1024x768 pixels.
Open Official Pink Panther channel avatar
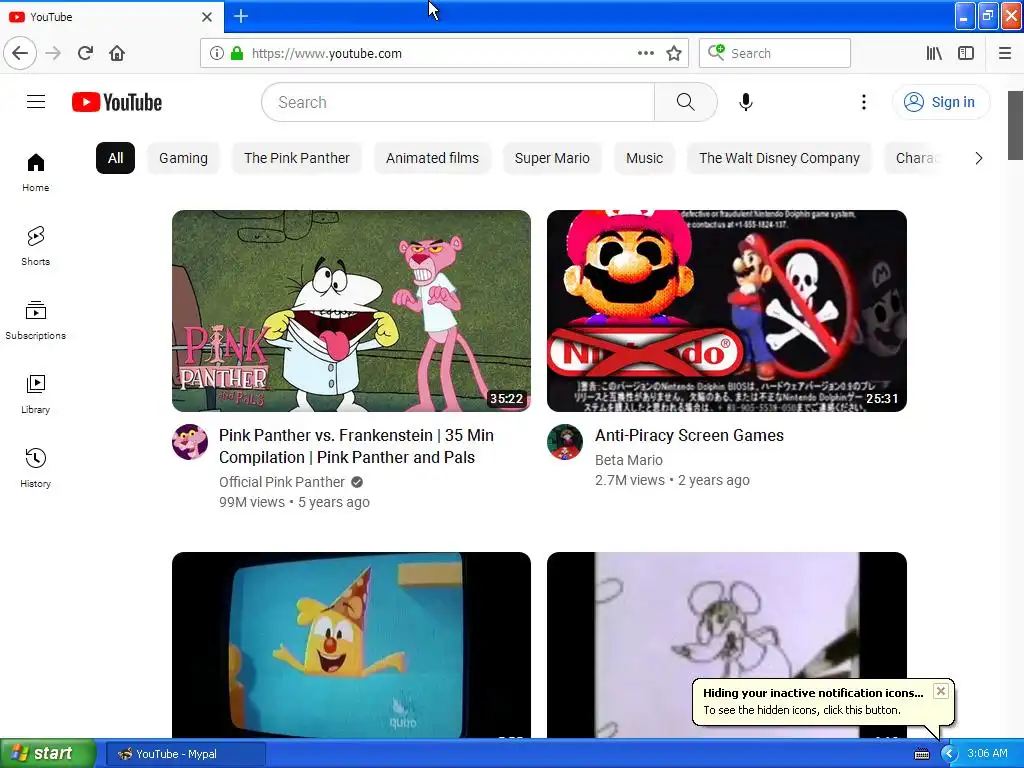(190, 442)
